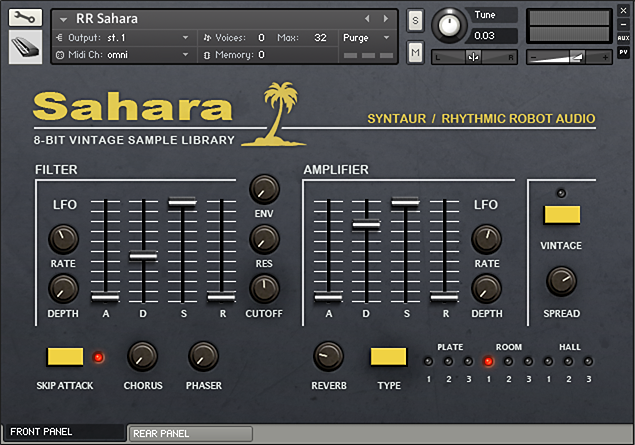The width and height of the screenshot is (635, 445).
Task: Click the Filter RES knob
Action: point(264,239)
